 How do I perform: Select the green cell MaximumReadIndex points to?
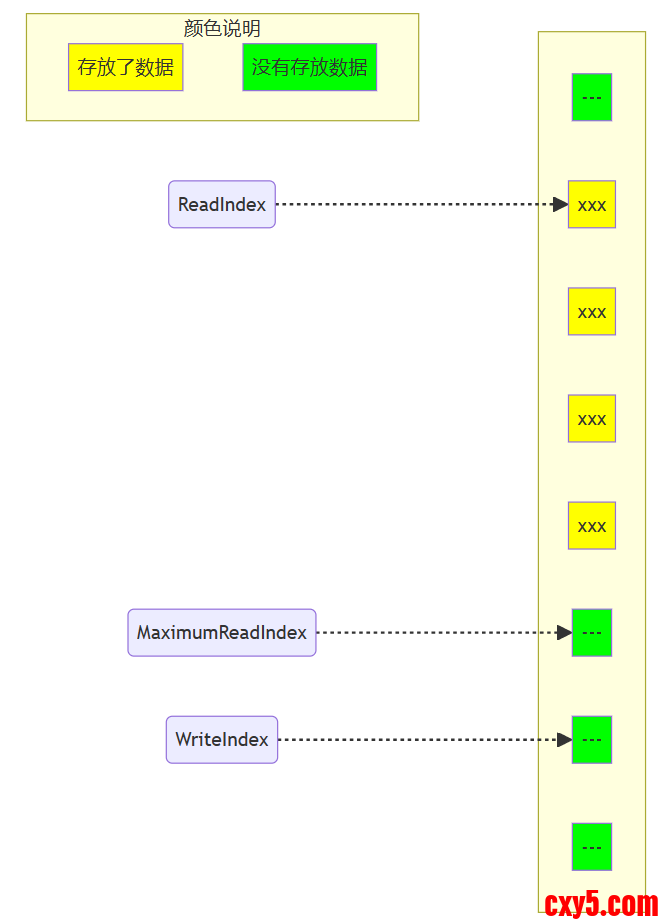tap(591, 632)
